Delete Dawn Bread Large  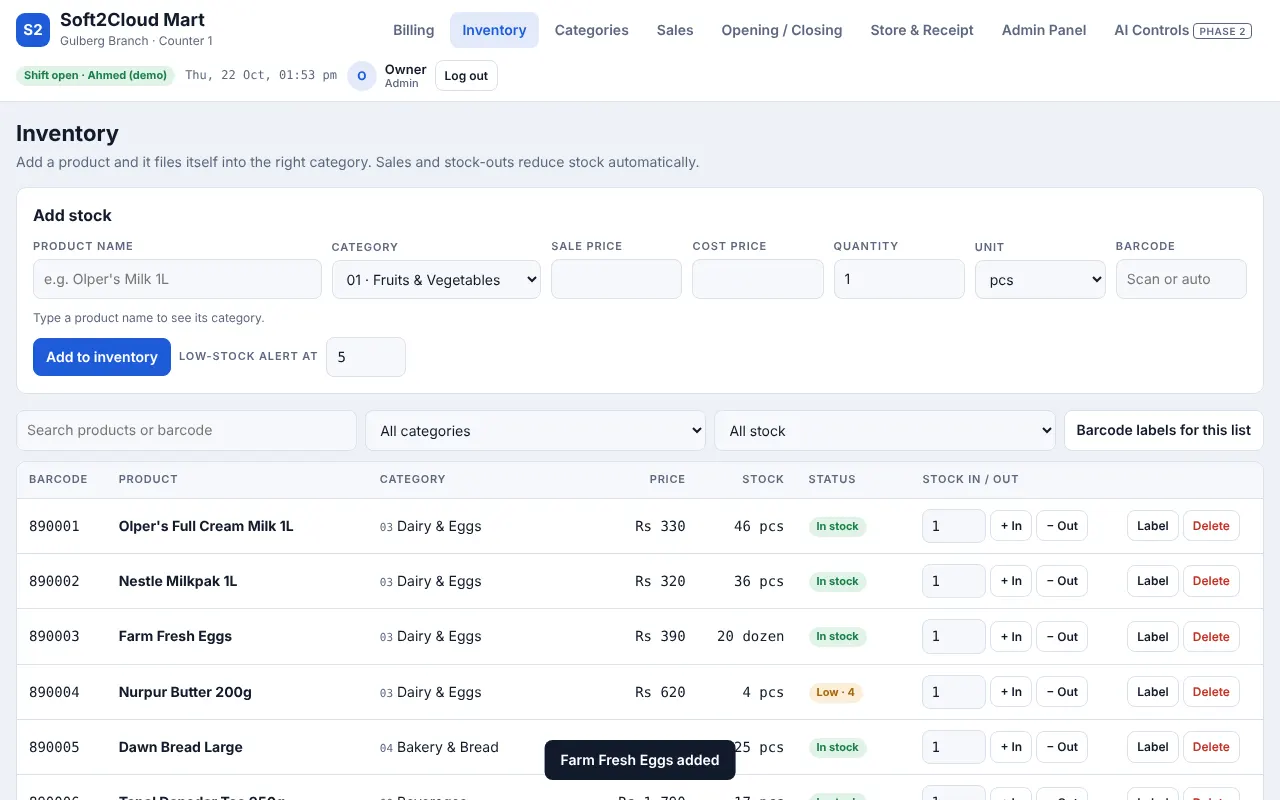(x=1211, y=747)
